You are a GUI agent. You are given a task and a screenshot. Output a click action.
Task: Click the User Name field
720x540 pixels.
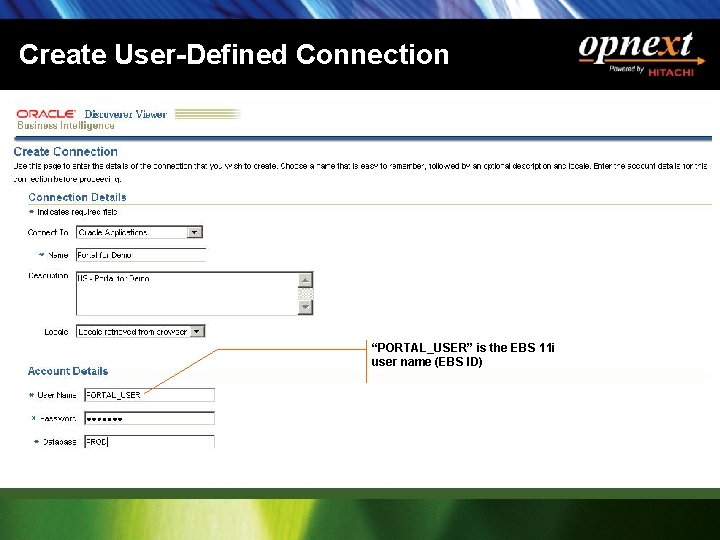coord(149,395)
